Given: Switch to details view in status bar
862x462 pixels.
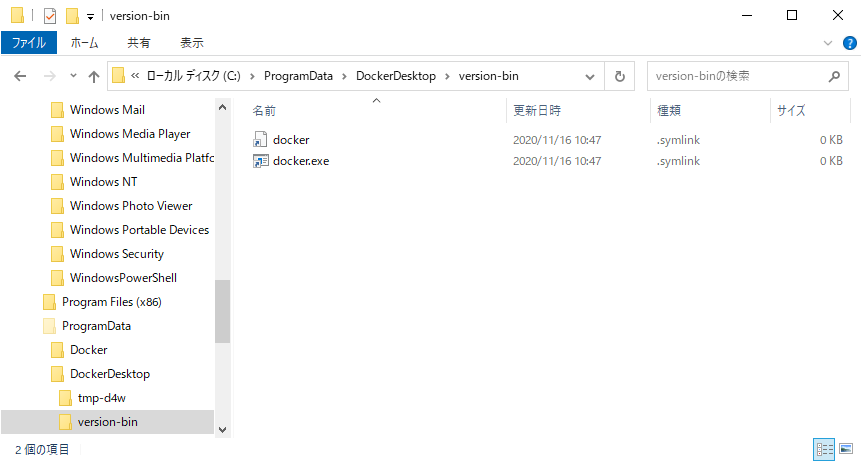Looking at the screenshot, I should click(x=824, y=449).
